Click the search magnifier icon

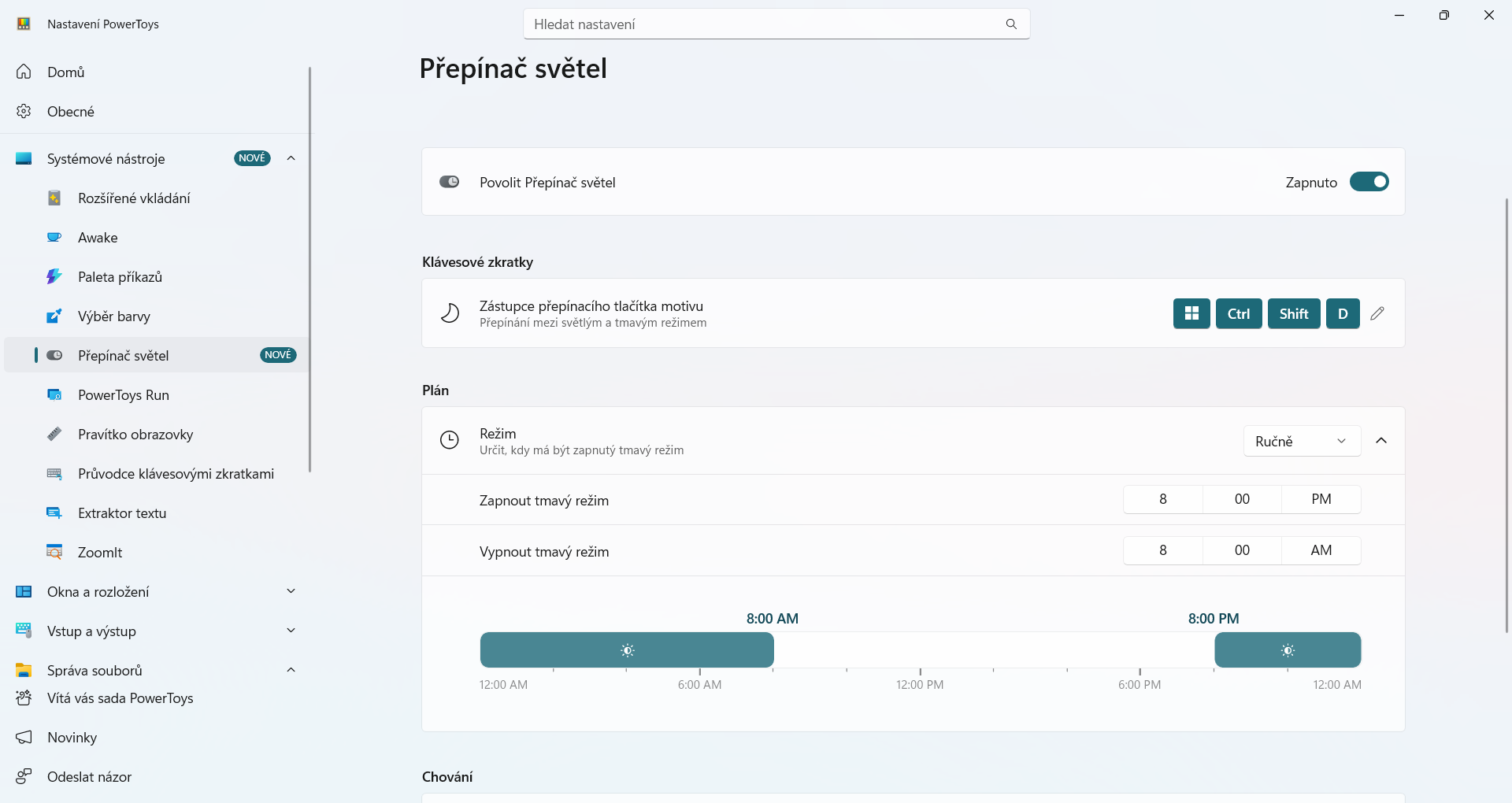(1011, 24)
